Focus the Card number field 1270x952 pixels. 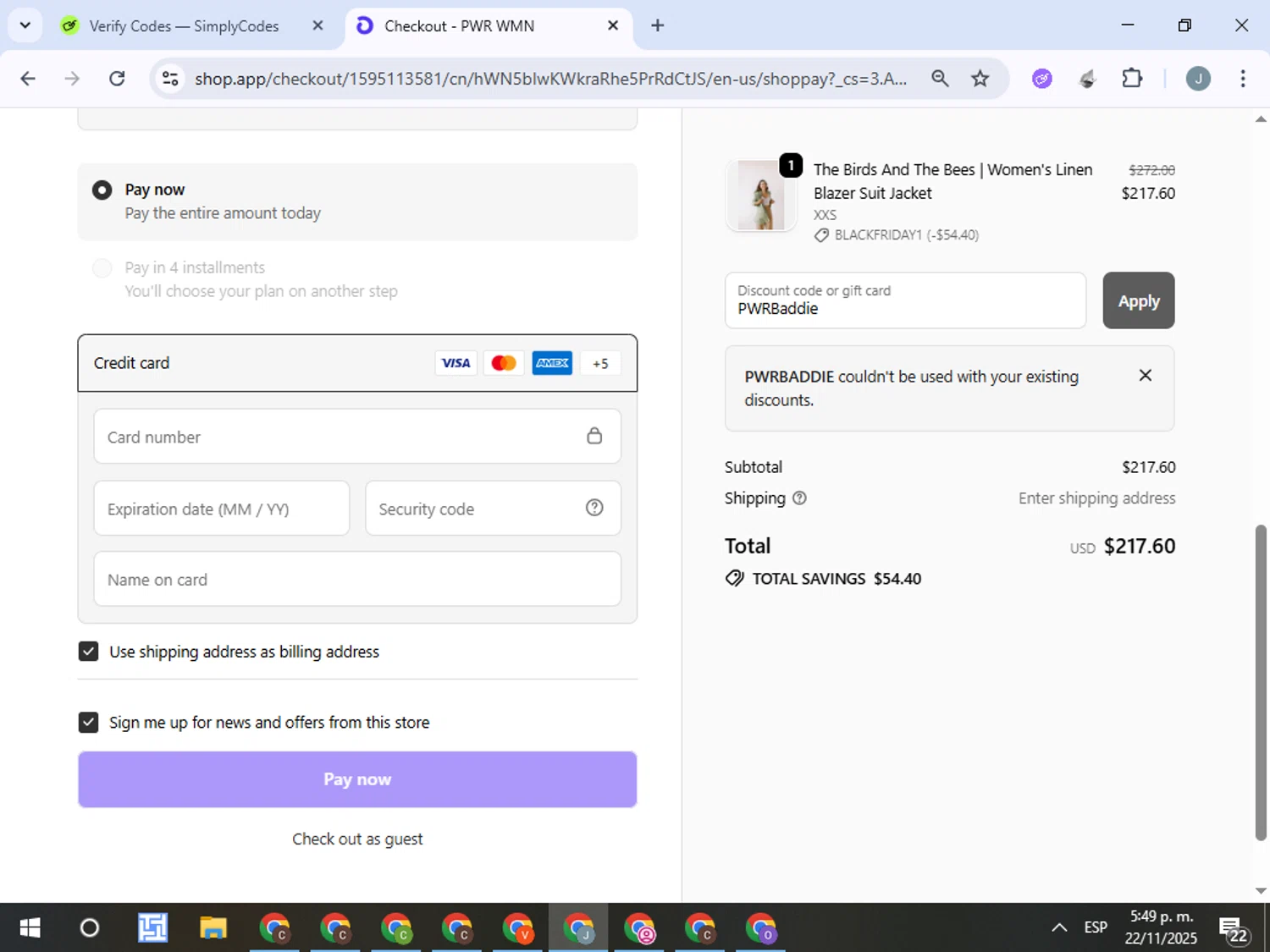[x=357, y=437]
